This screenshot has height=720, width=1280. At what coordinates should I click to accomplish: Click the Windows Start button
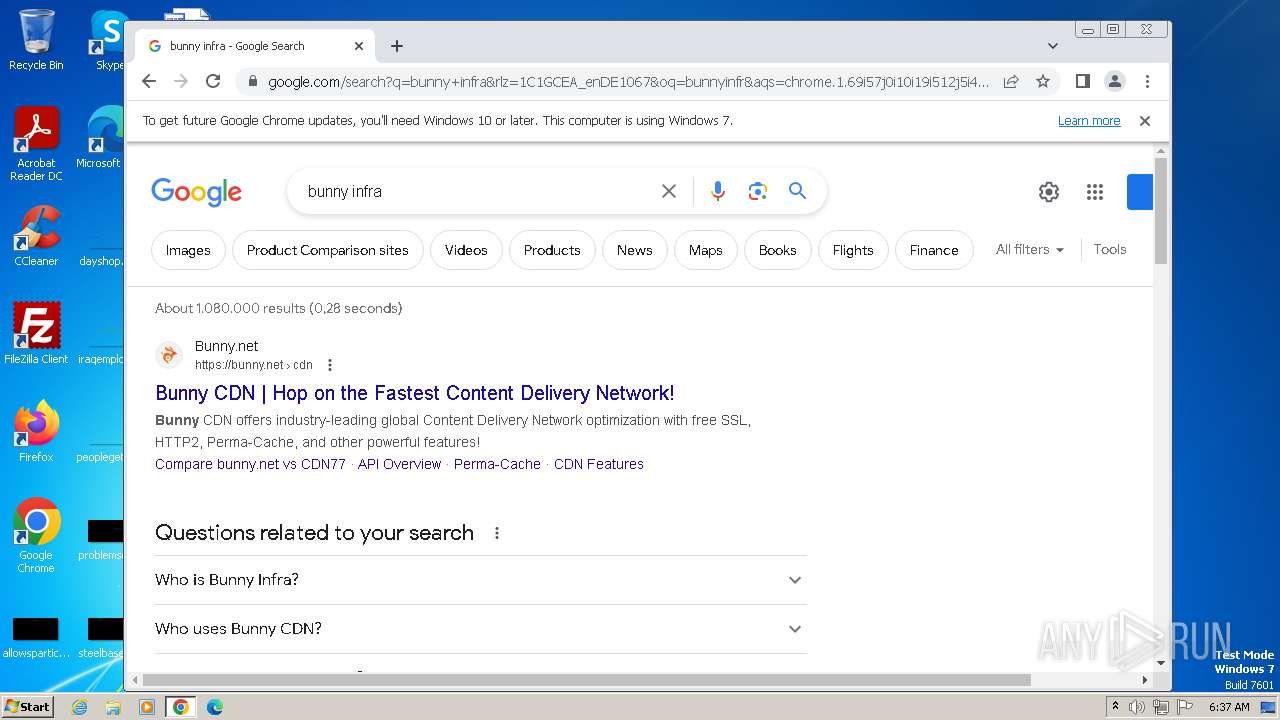(28, 706)
